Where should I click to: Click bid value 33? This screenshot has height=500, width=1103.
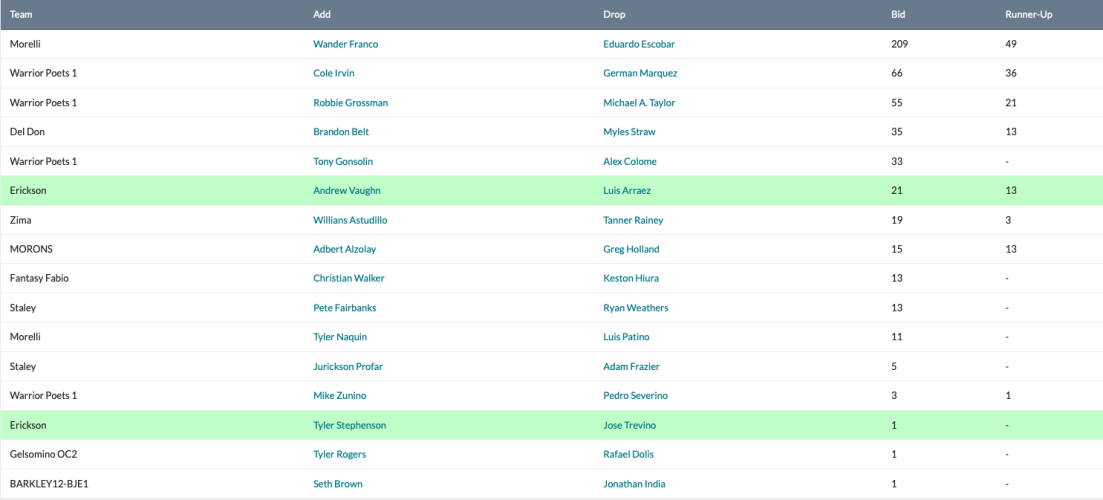coord(897,161)
